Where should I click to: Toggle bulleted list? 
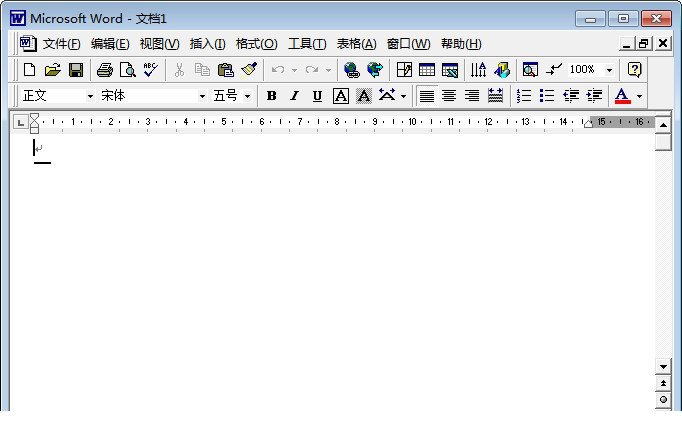click(547, 96)
